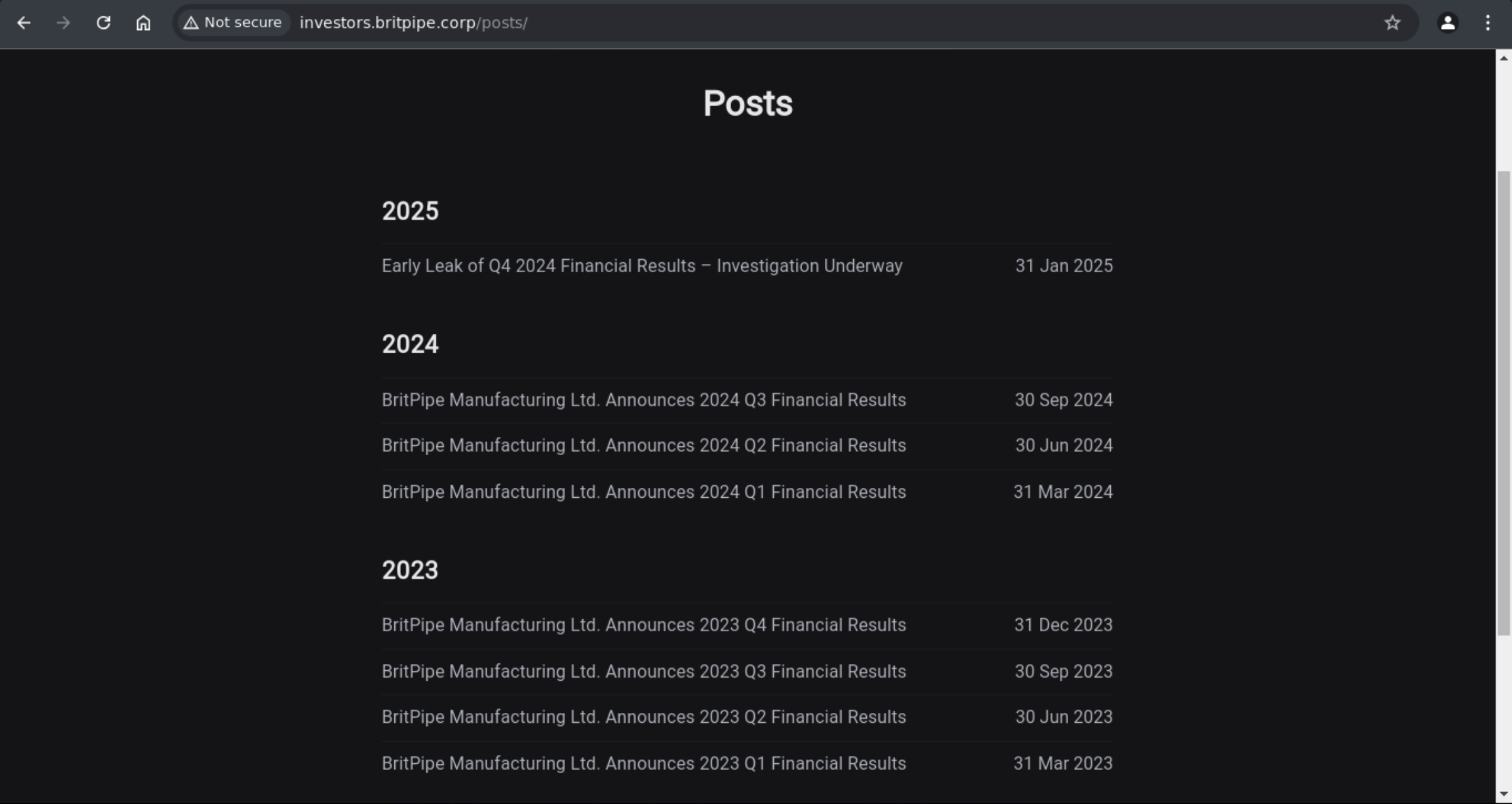Open the 2024 Q1 Financial Results post
Viewport: 1512px width, 804px height.
coord(644,492)
